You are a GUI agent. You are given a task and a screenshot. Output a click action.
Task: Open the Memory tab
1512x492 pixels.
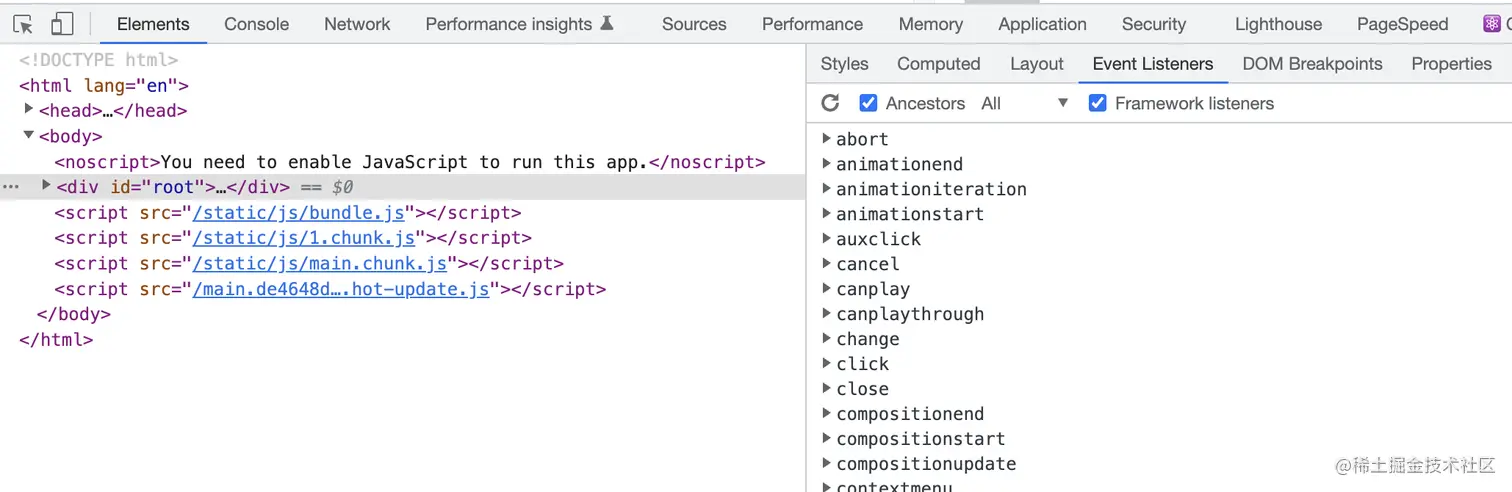point(930,24)
